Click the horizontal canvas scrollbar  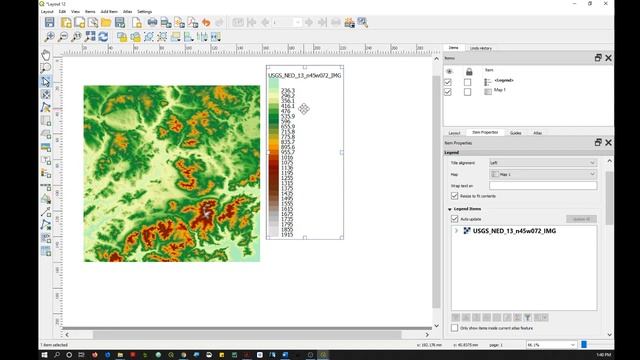click(x=247, y=335)
